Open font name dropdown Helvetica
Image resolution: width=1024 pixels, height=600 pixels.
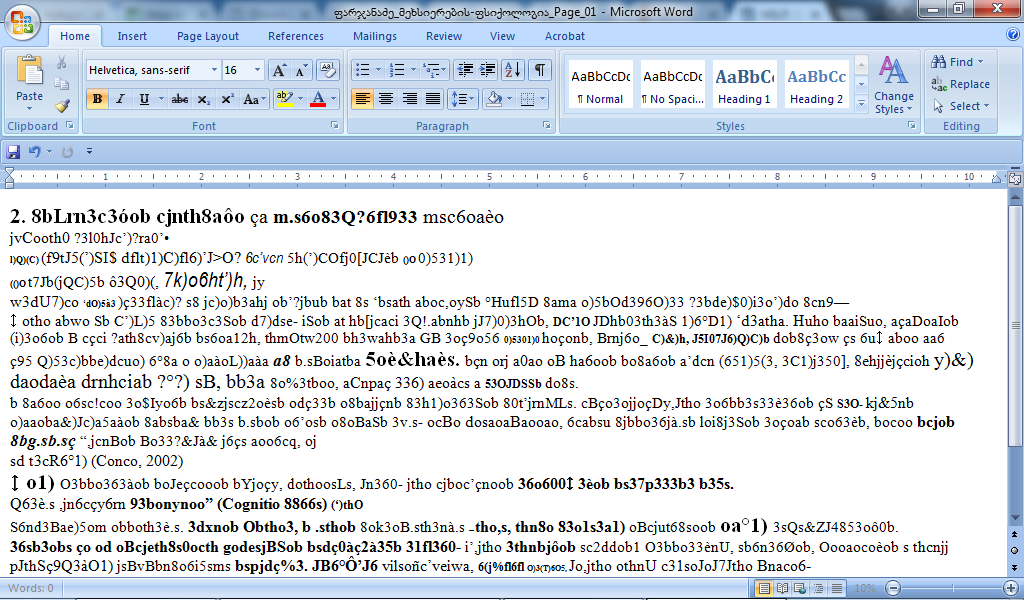214,70
